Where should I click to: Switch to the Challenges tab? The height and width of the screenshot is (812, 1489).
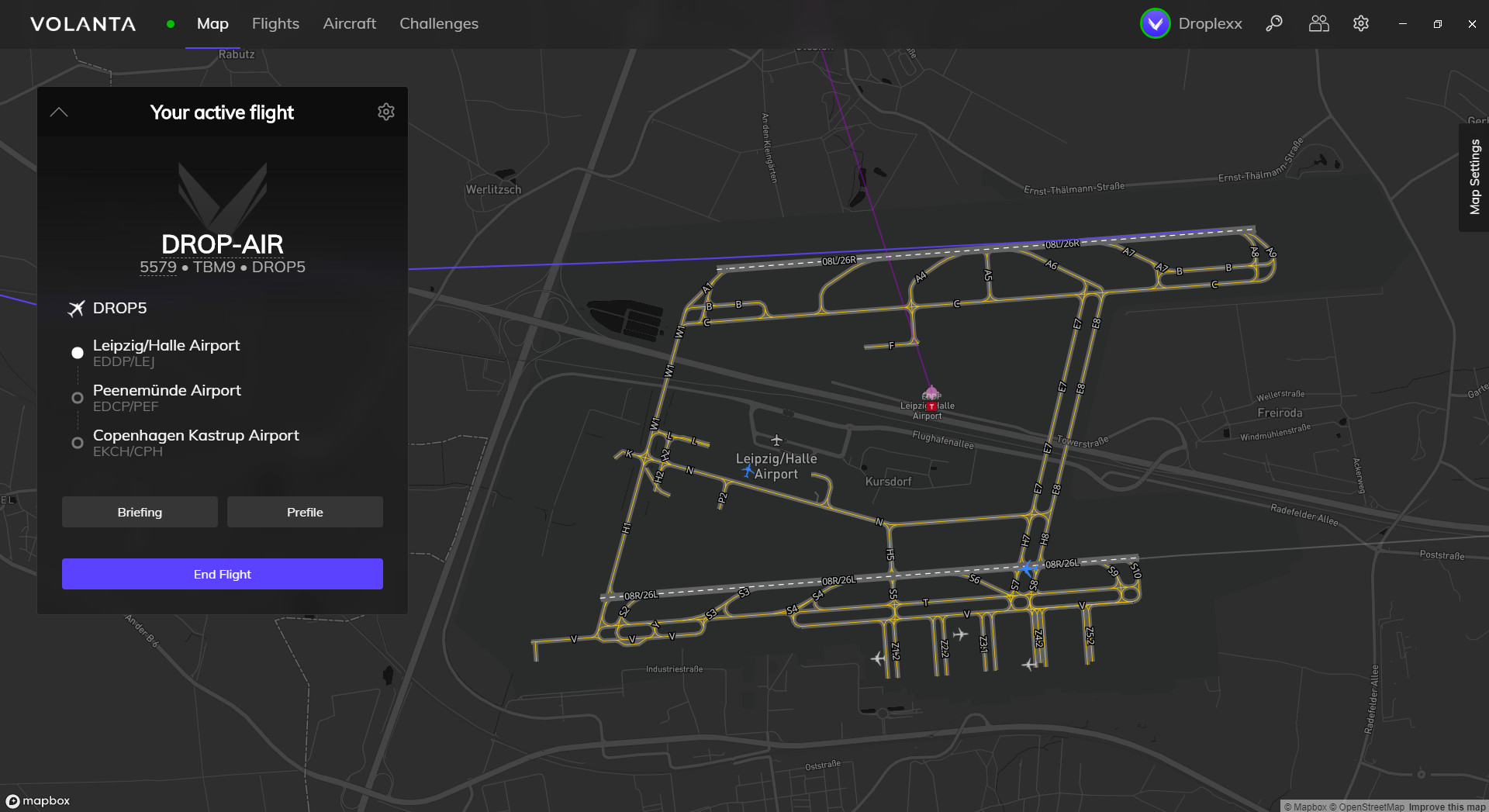439,24
